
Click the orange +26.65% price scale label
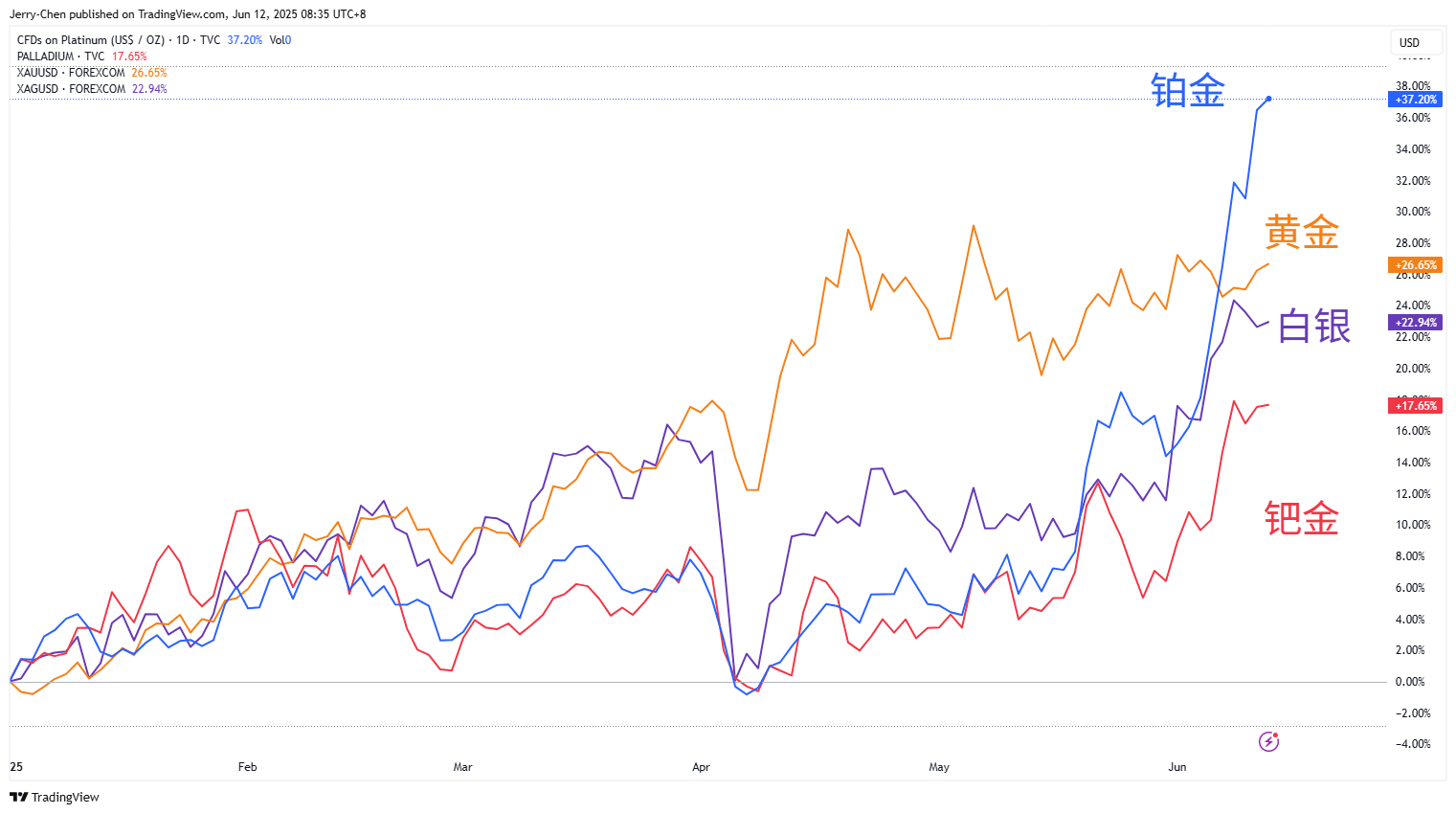pyautogui.click(x=1416, y=265)
